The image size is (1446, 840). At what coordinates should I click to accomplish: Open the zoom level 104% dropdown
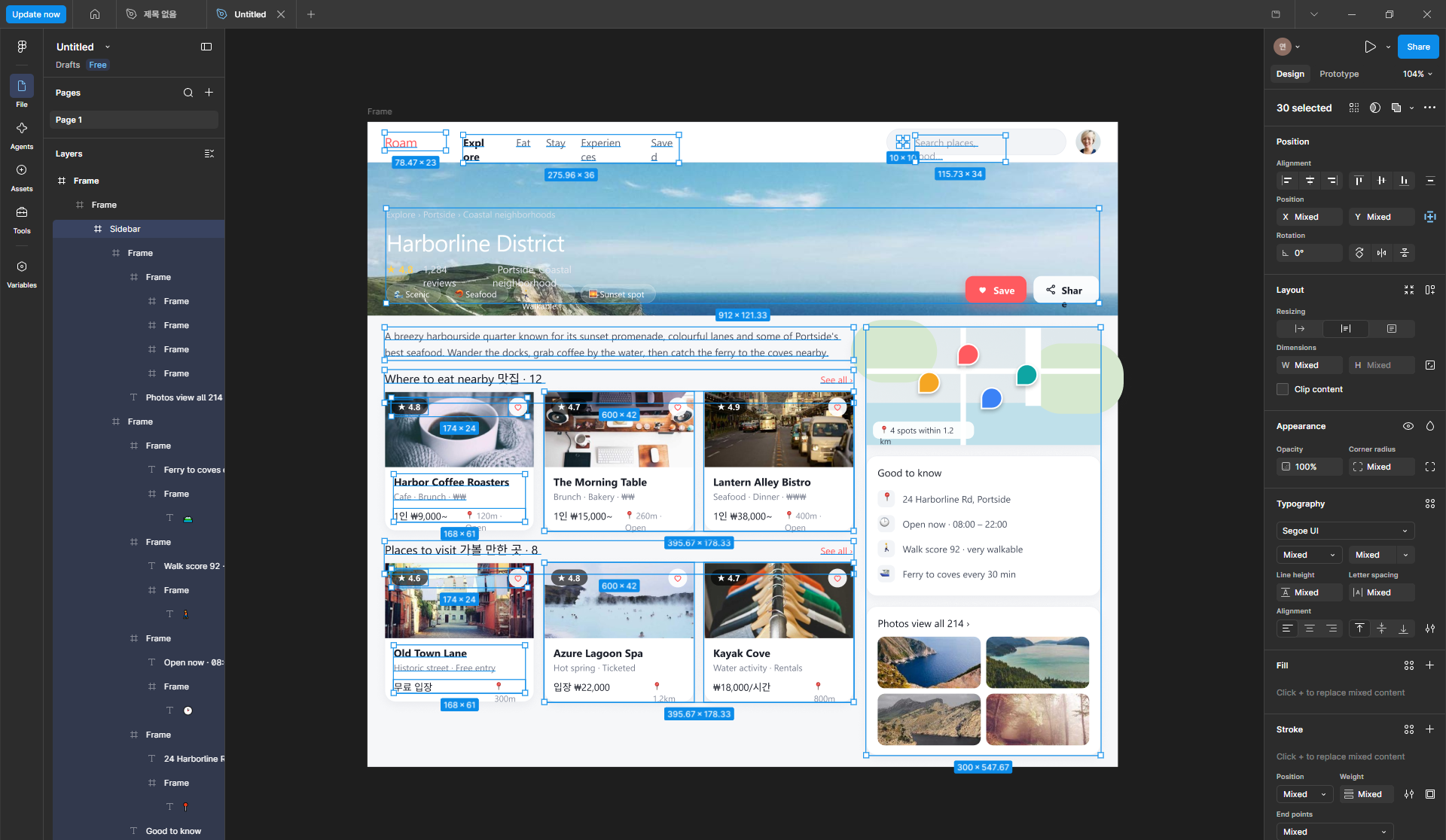click(1417, 74)
